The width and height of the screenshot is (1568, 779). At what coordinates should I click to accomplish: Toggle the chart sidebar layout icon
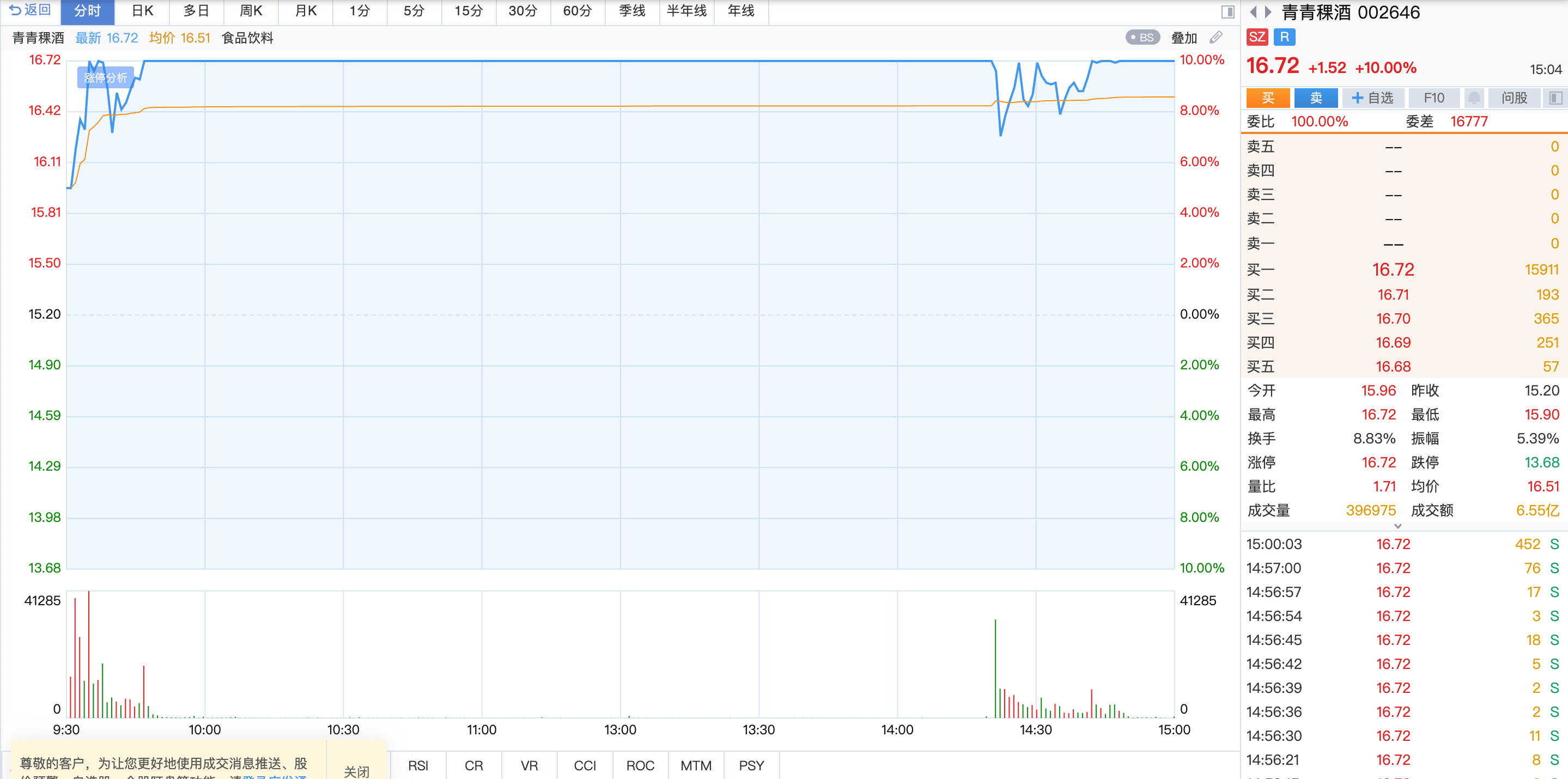click(x=1227, y=11)
